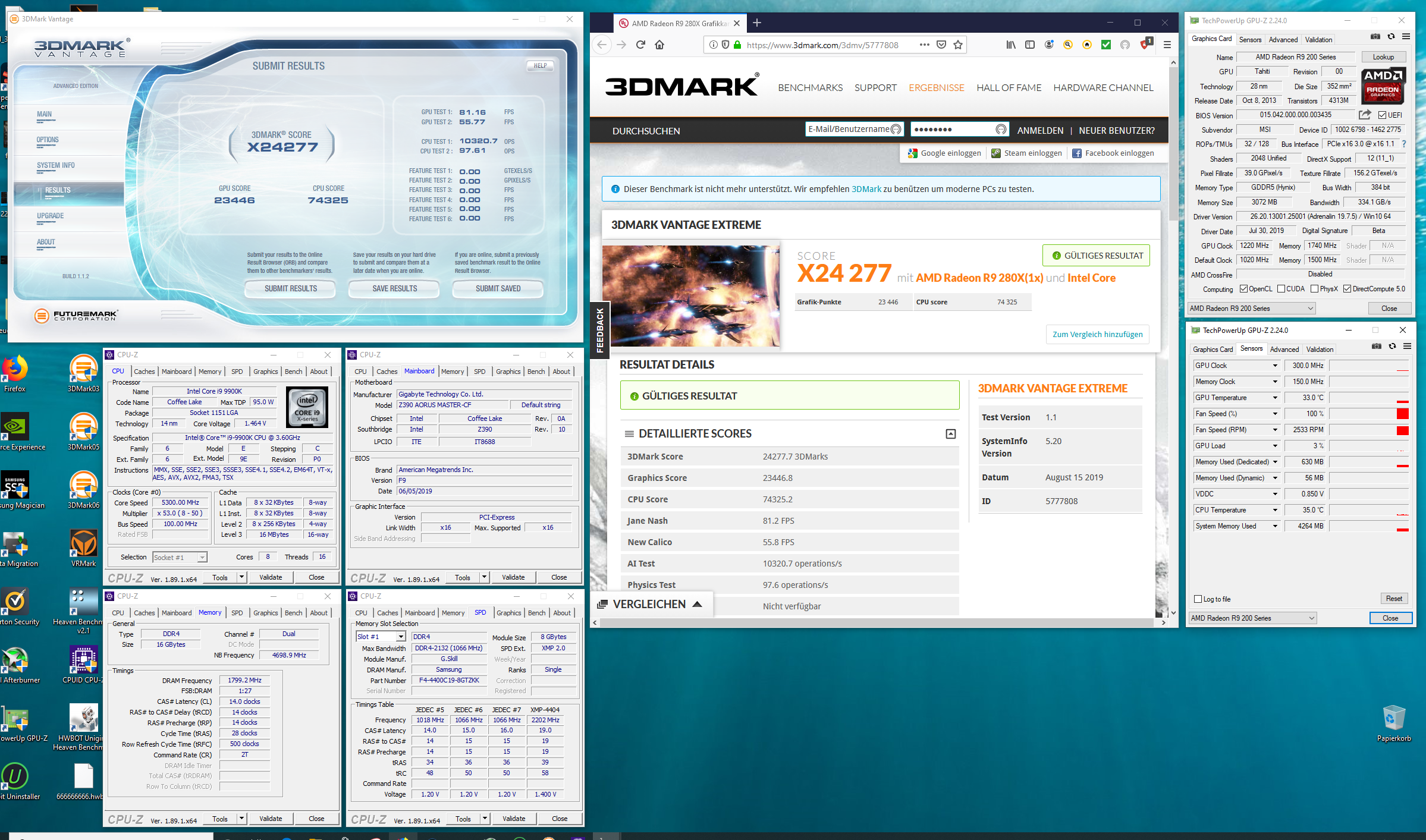Click camera icon in GPU-Z Sensors window
The width and height of the screenshot is (1426, 840).
coord(1377,346)
